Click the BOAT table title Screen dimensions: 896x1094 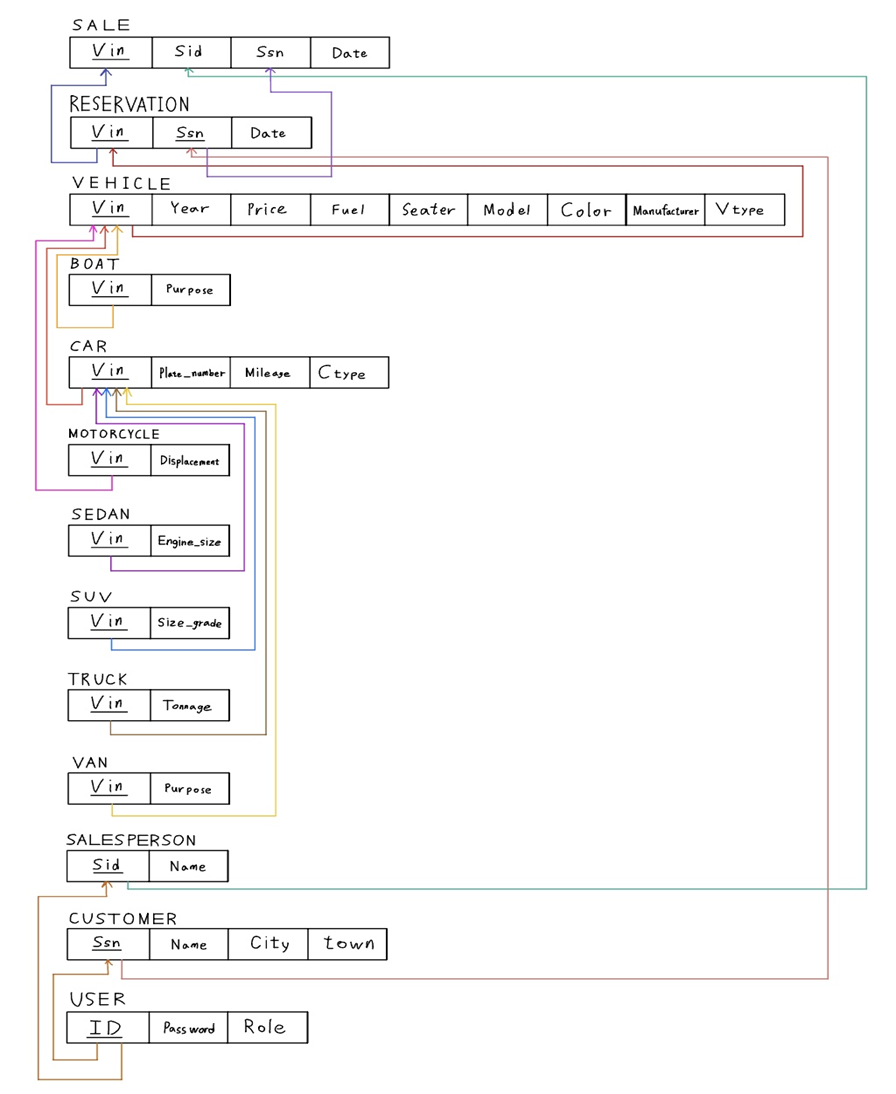(95, 264)
